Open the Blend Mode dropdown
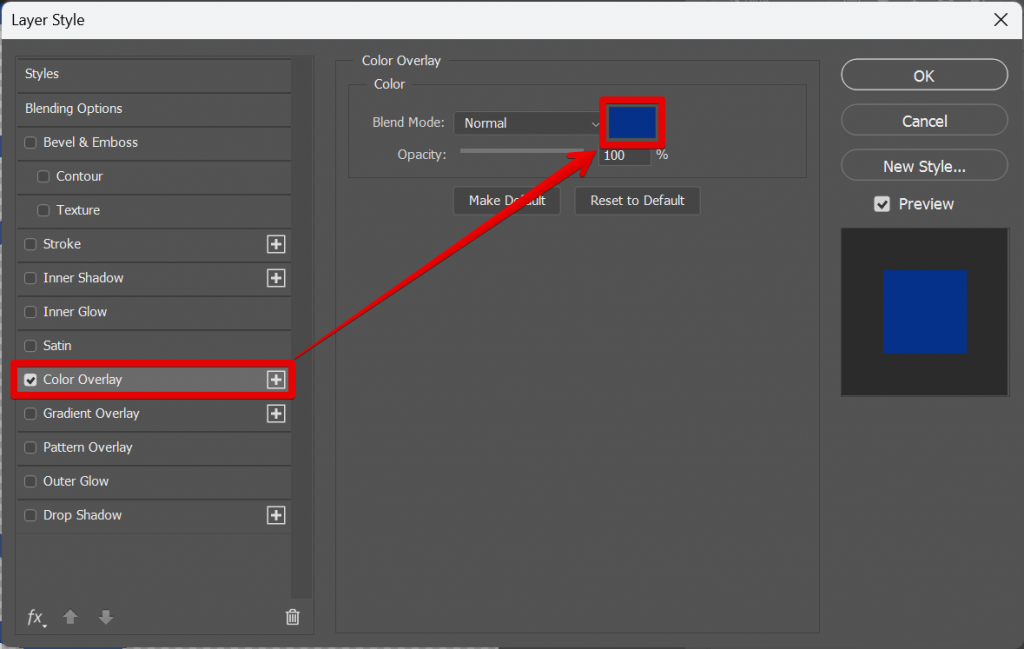 (x=528, y=122)
